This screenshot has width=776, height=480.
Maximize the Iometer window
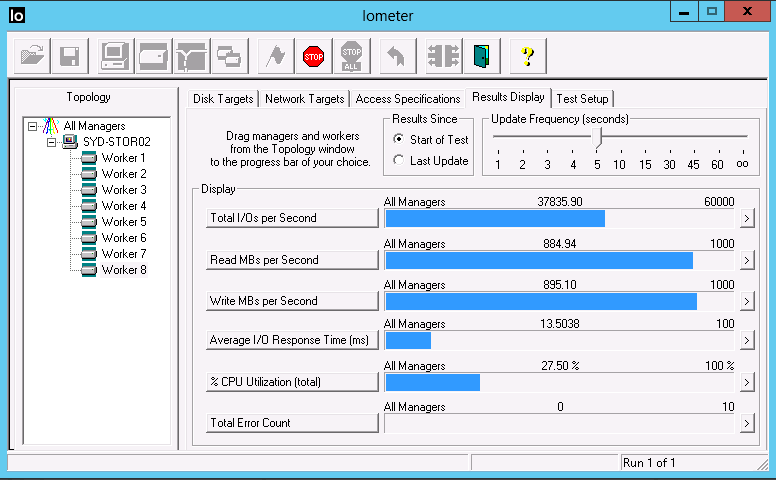(712, 11)
